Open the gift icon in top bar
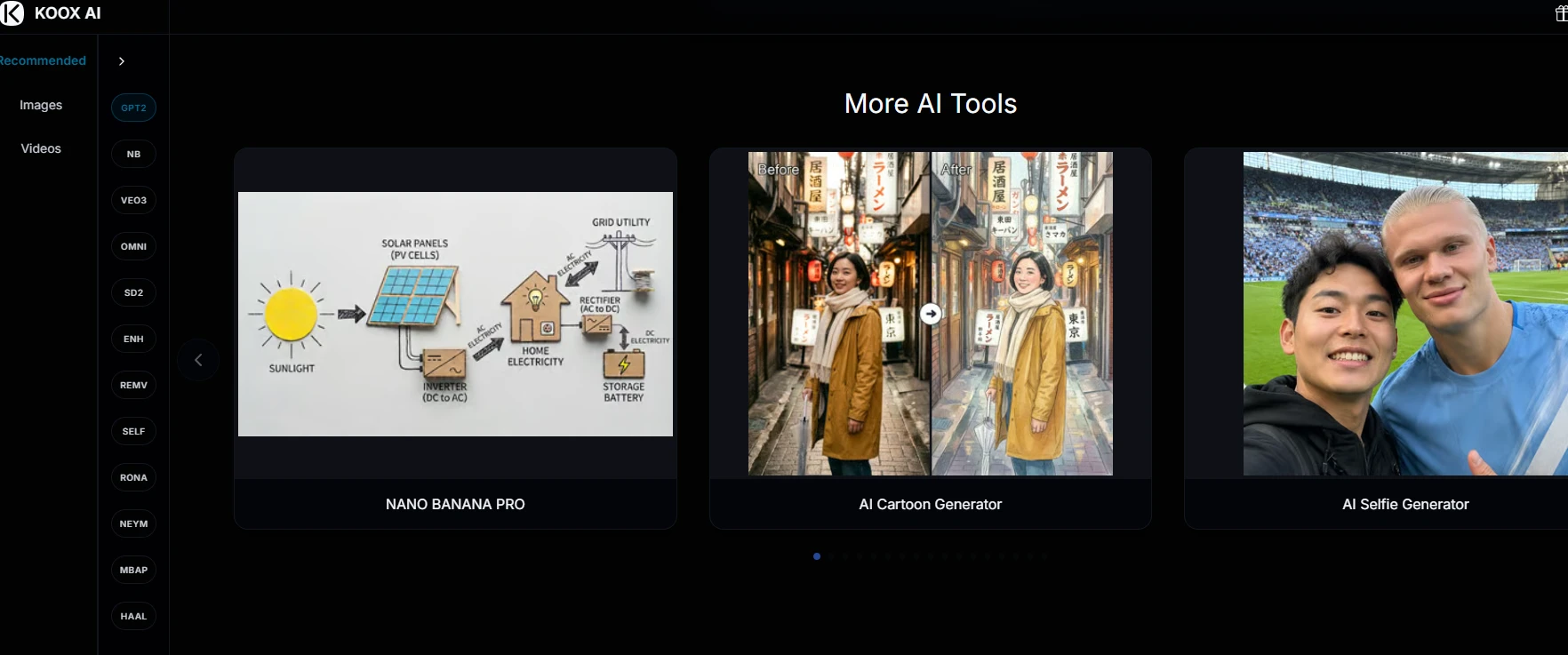 [x=1561, y=14]
